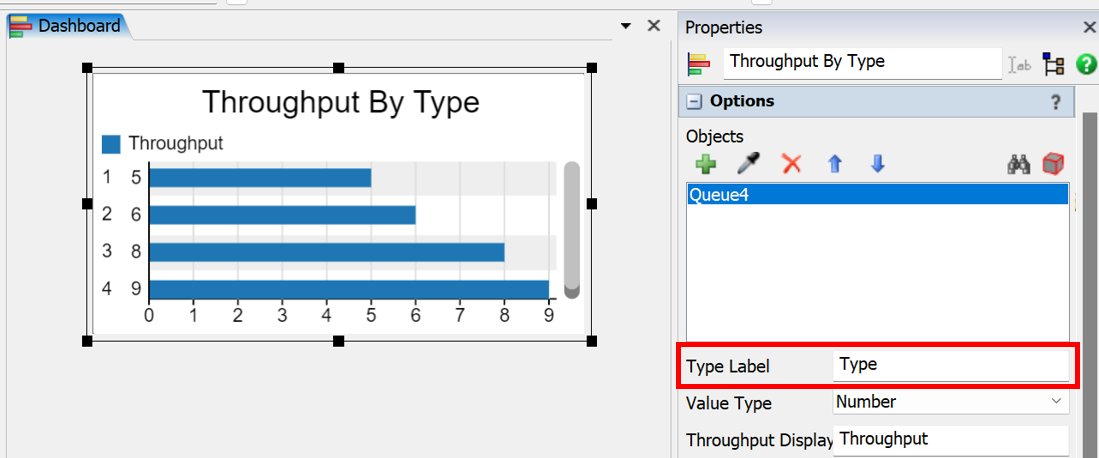The height and width of the screenshot is (458, 1099).
Task: Click the green plus add object icon
Action: [705, 164]
